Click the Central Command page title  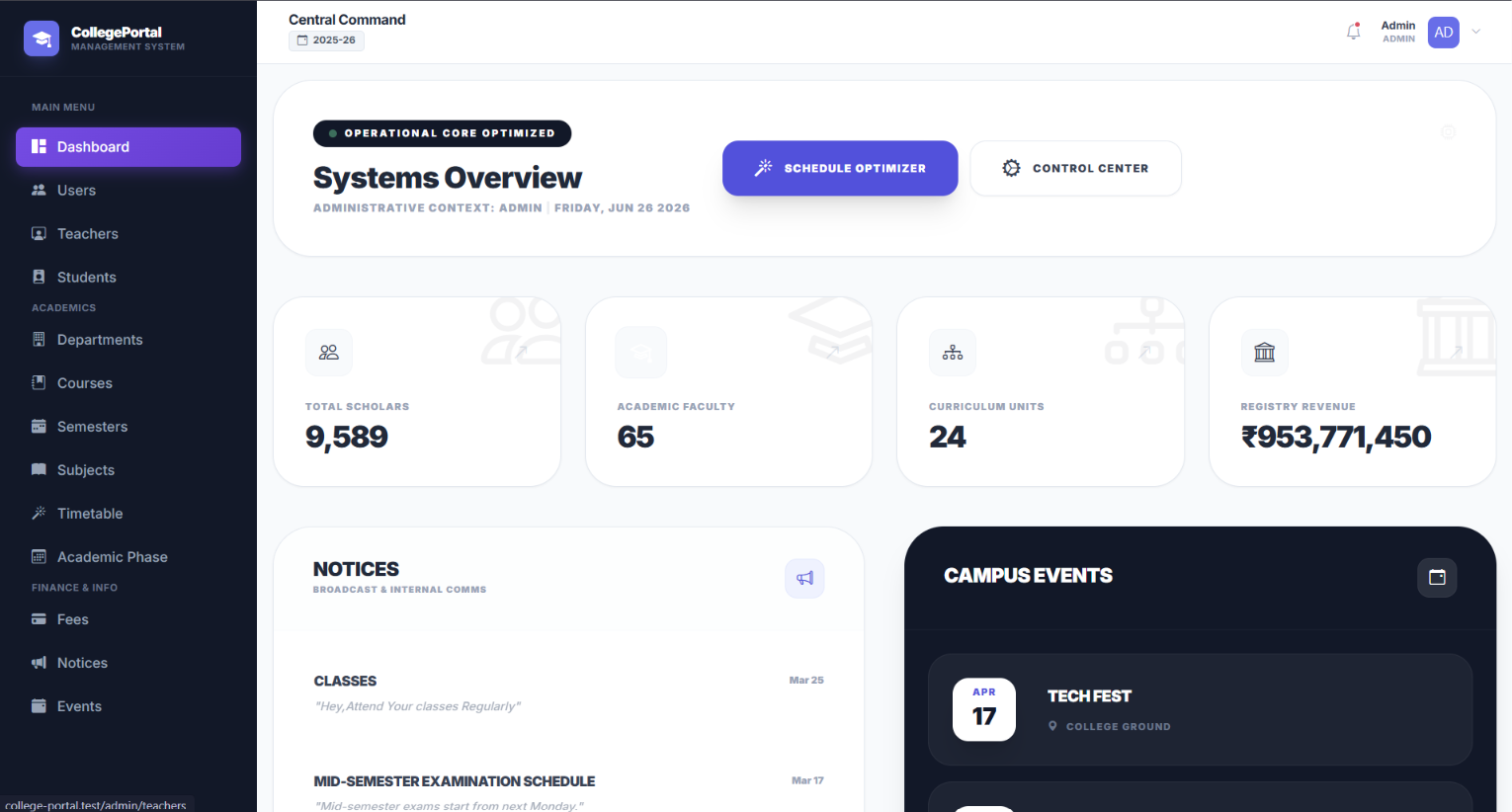click(347, 20)
